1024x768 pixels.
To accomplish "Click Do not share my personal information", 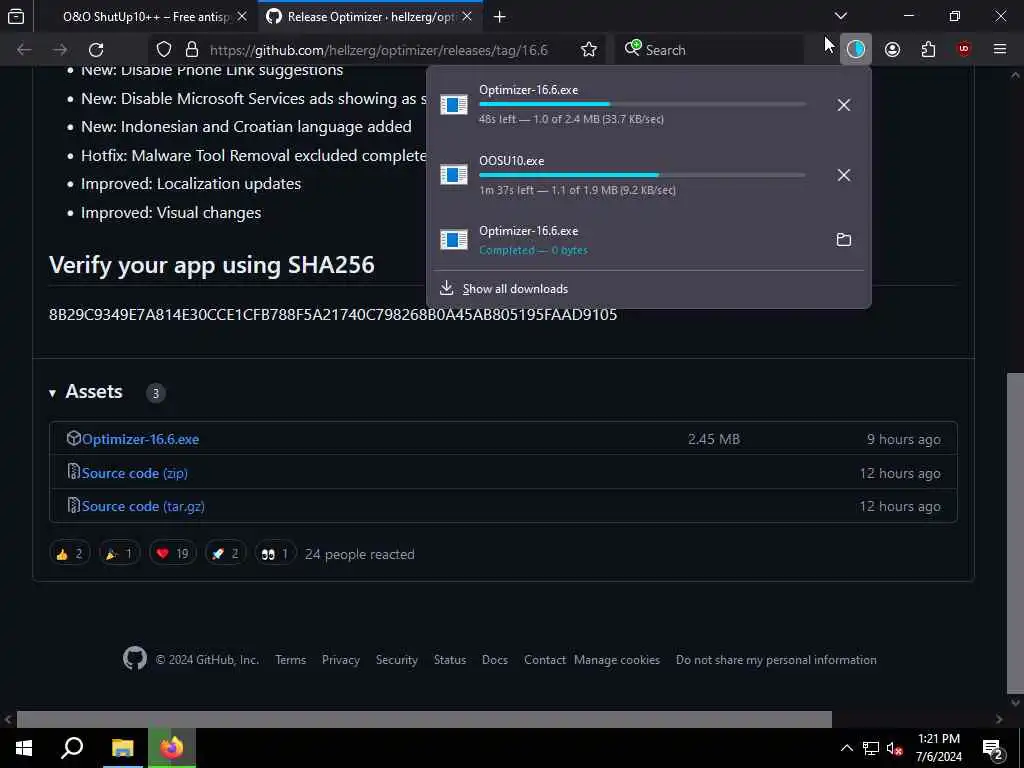I will click(x=776, y=660).
